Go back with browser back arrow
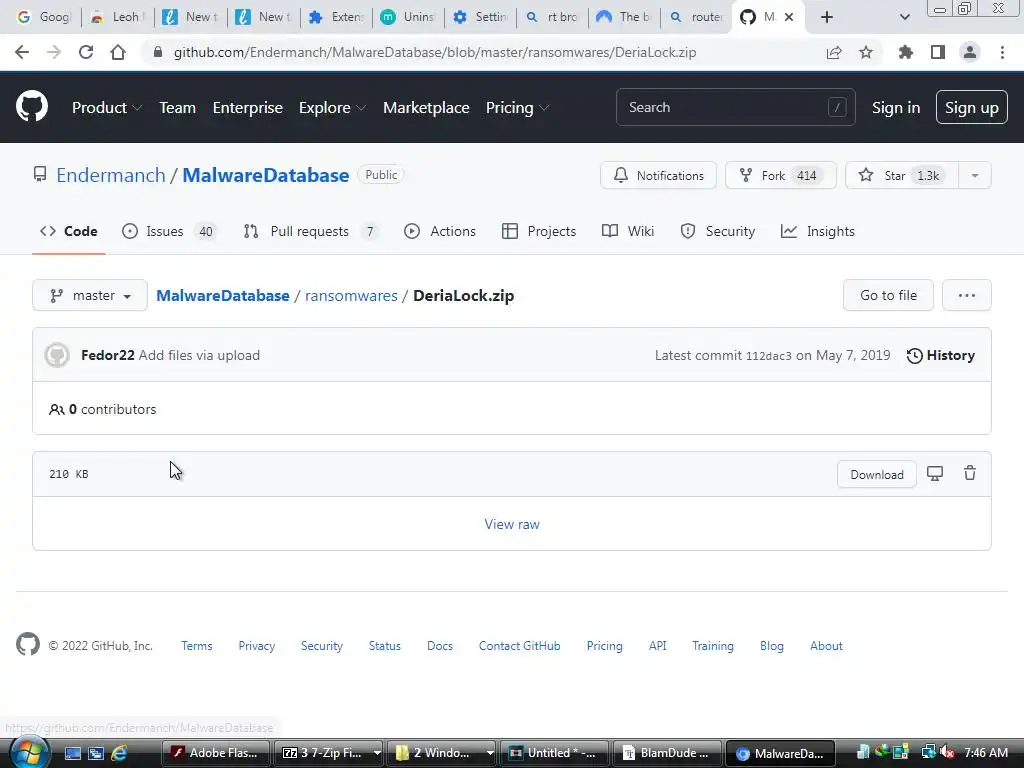The image size is (1024, 768). pos(22,52)
